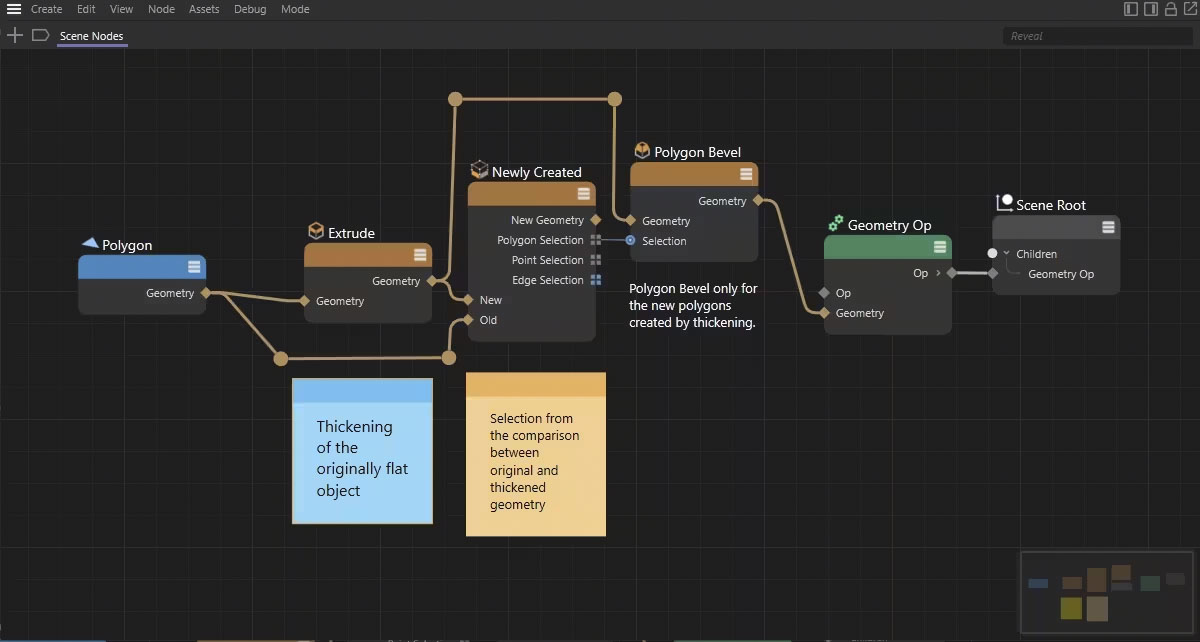The height and width of the screenshot is (642, 1200).
Task: Switch to the Scene Nodes tab
Action: pyautogui.click(x=91, y=36)
